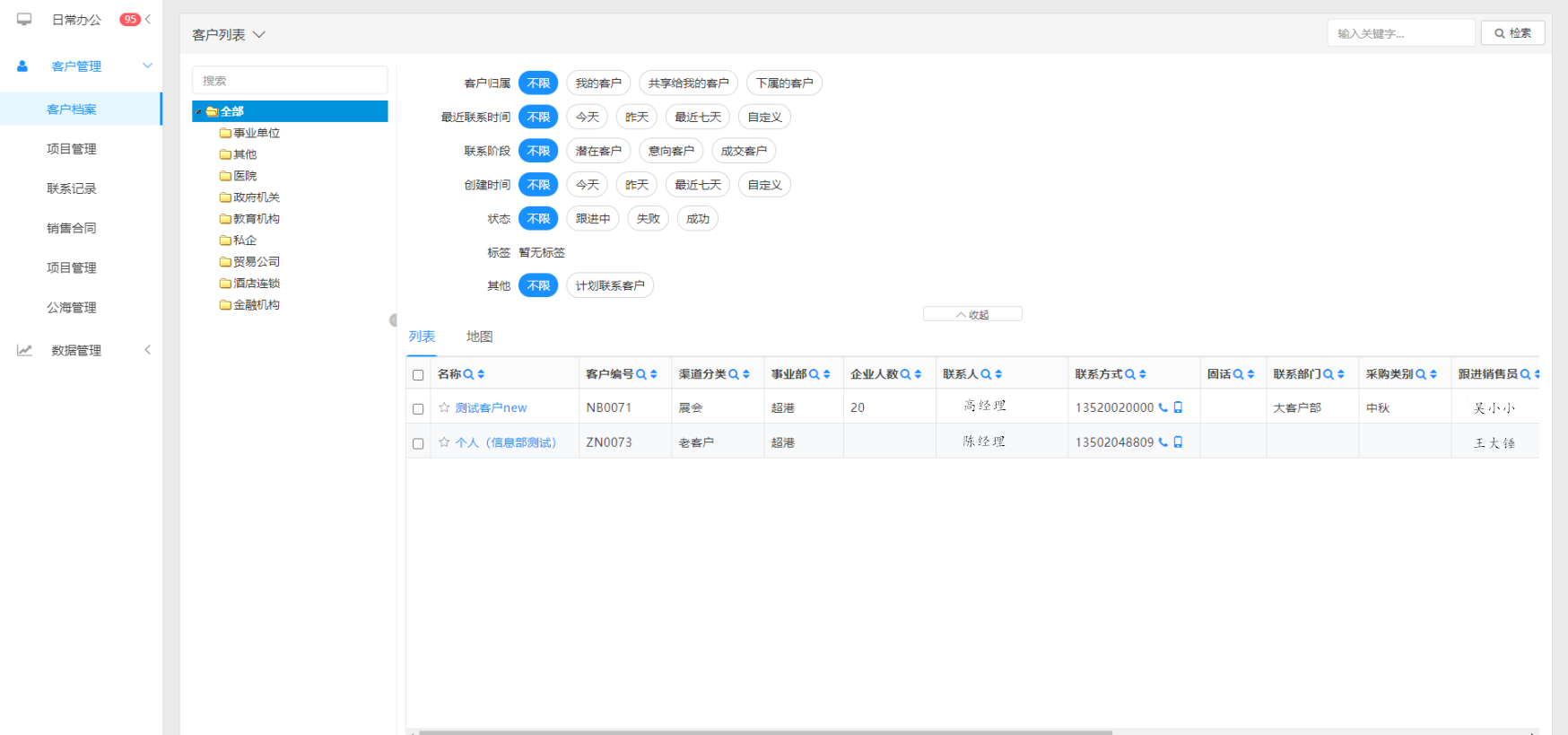Click the sort icon in 企业人数 column header

click(x=919, y=374)
